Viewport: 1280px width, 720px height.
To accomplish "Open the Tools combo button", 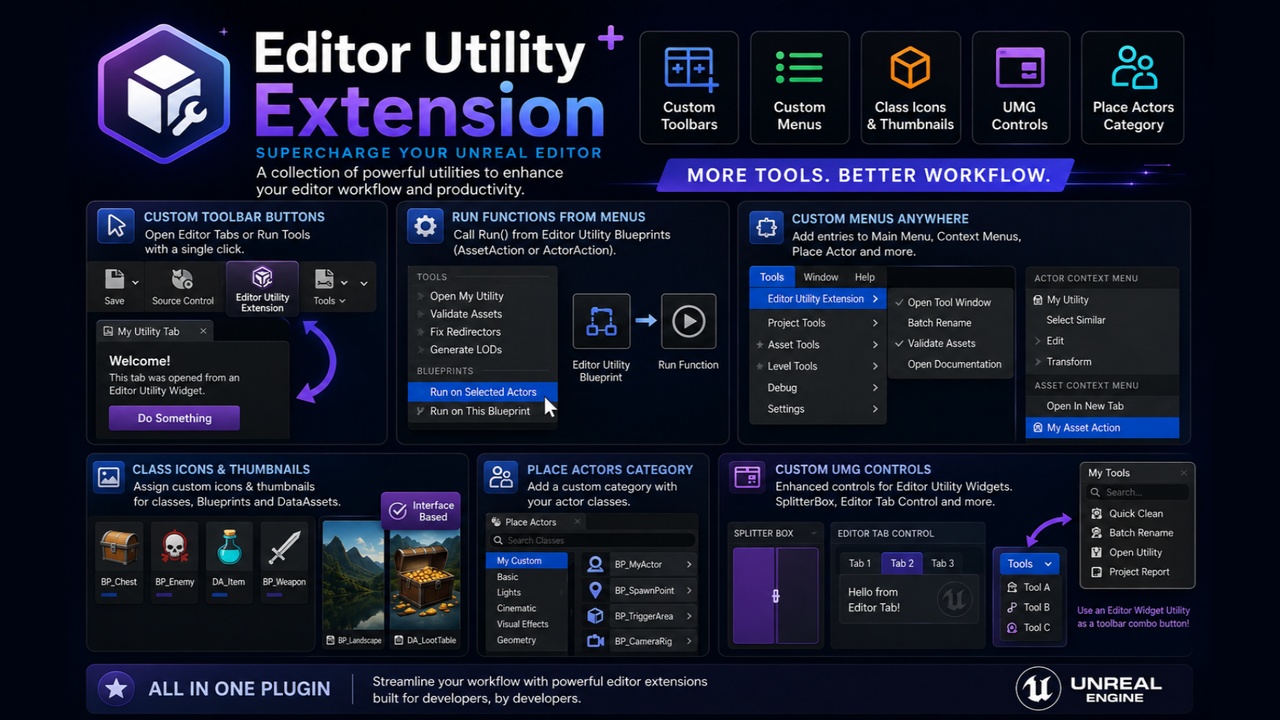I will [1029, 564].
